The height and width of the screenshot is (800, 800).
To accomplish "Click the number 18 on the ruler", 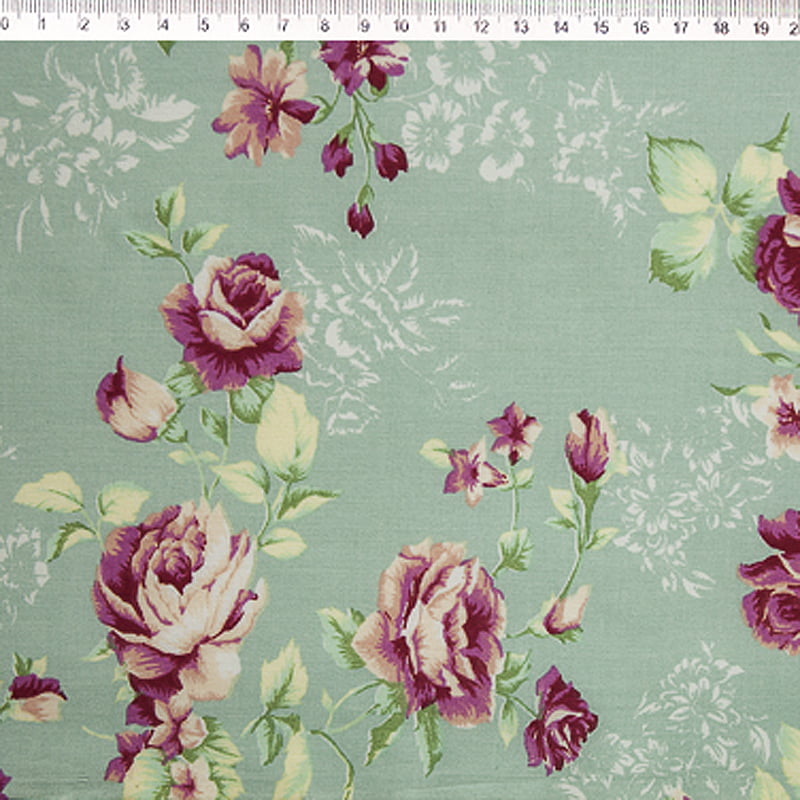I will pos(721,28).
